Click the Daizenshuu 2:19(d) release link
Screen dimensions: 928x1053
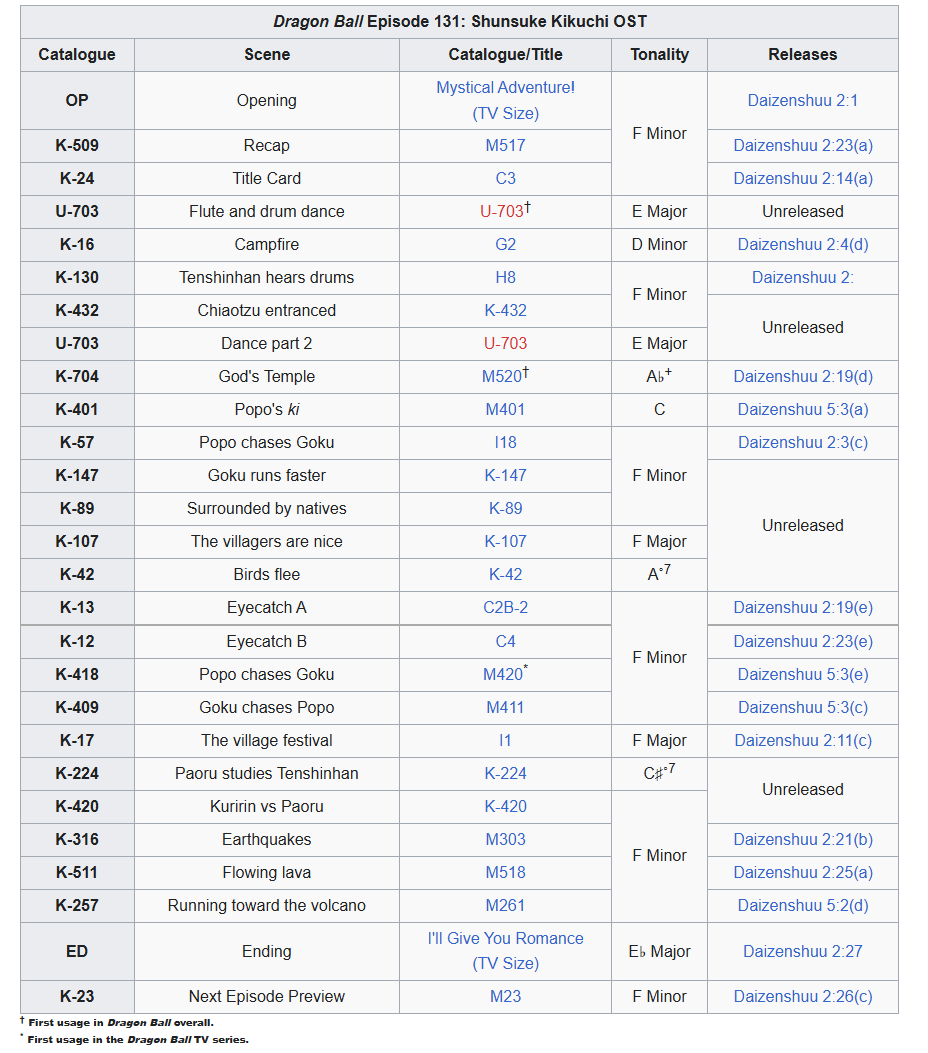[802, 376]
